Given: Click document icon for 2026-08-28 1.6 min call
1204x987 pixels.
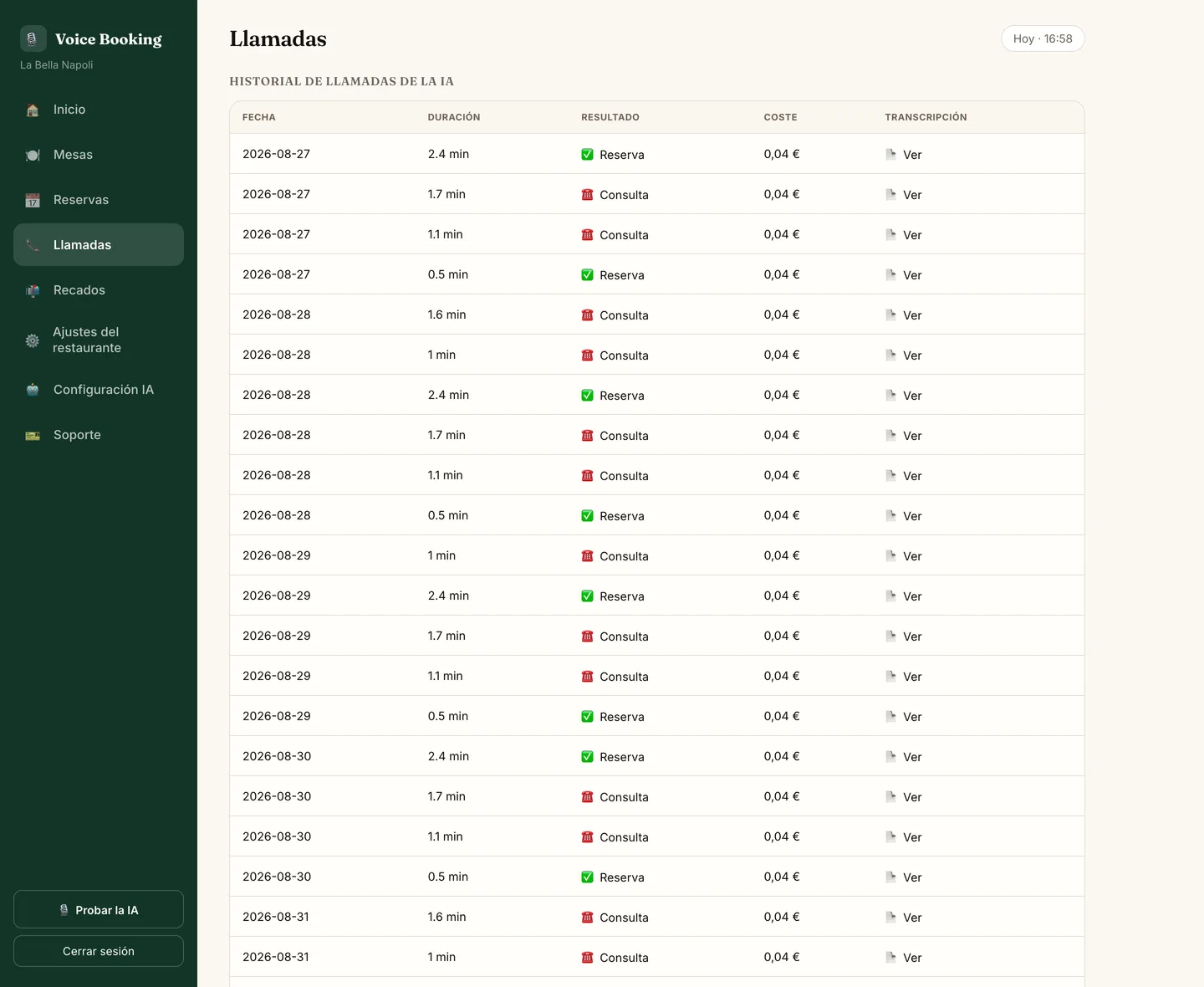Looking at the screenshot, I should pos(890,315).
